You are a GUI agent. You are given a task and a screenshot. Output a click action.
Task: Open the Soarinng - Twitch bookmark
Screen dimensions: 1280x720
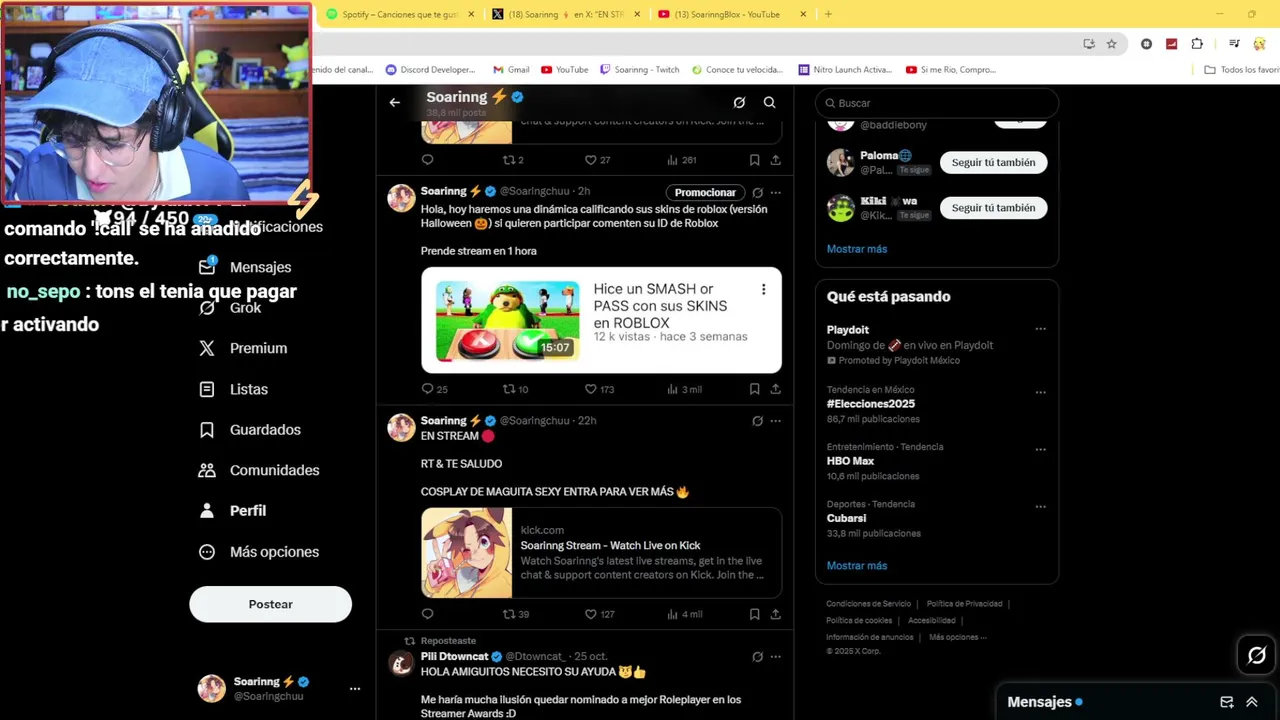pos(640,70)
